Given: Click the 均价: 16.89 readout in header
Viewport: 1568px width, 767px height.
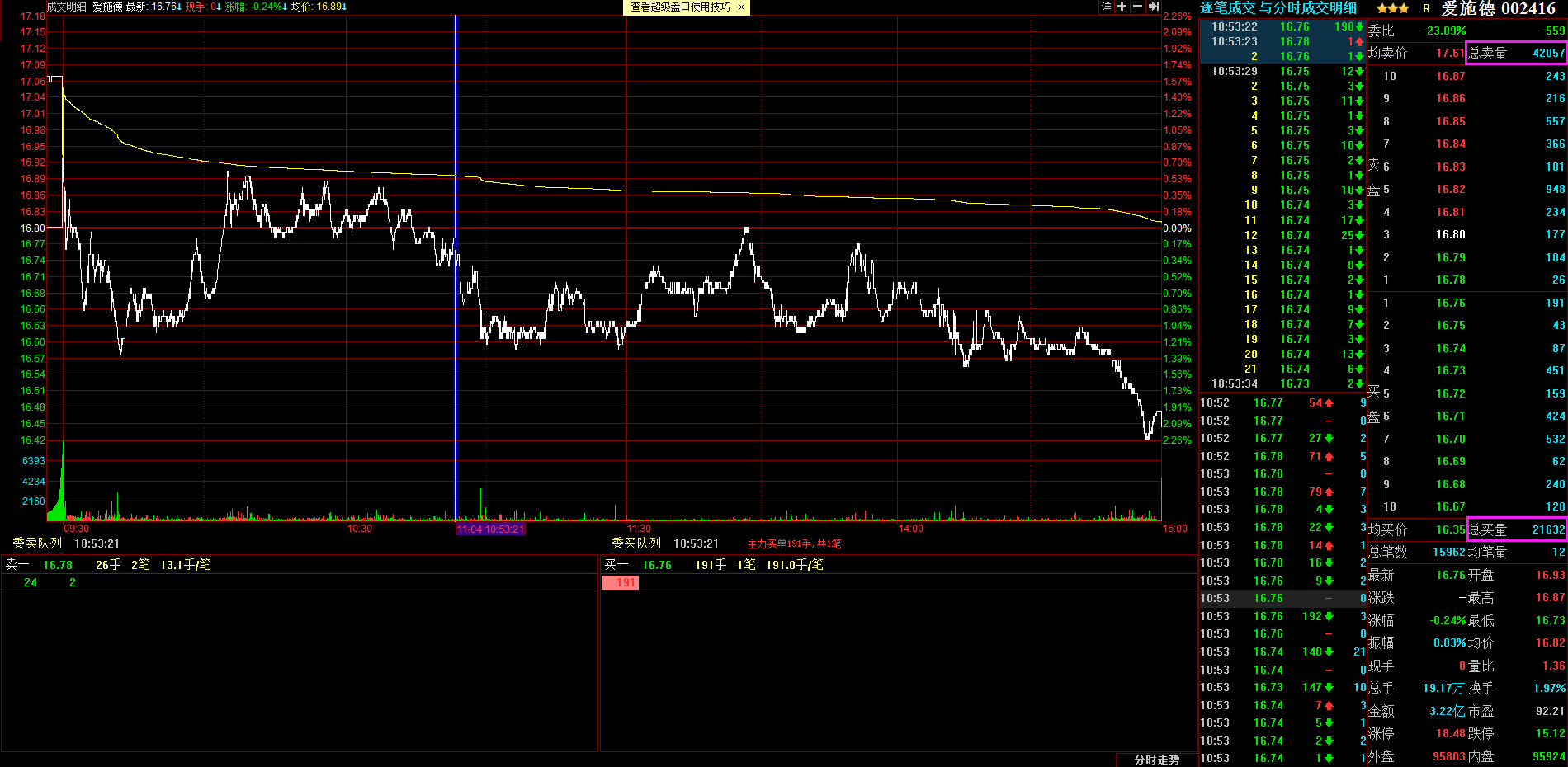Looking at the screenshot, I should point(319,7).
